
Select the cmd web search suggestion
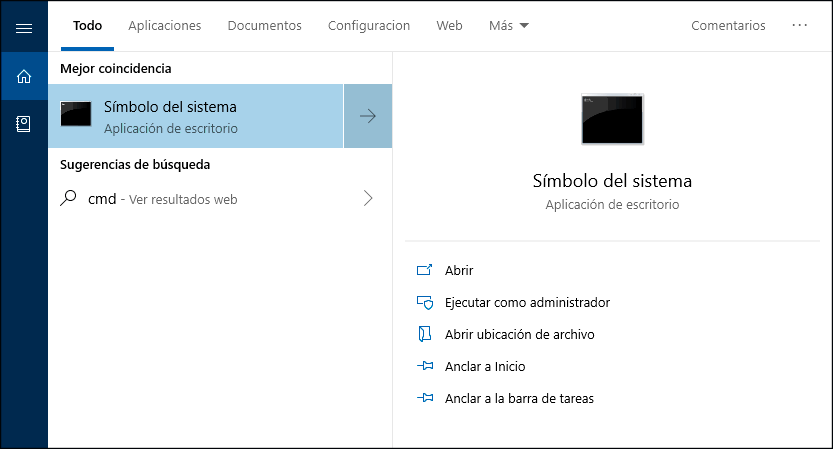pyautogui.click(x=162, y=199)
